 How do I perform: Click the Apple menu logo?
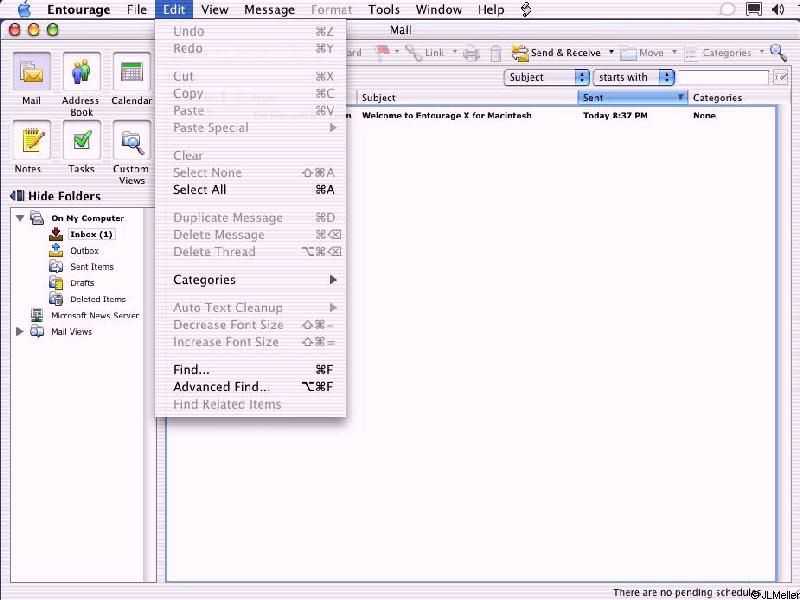24,9
